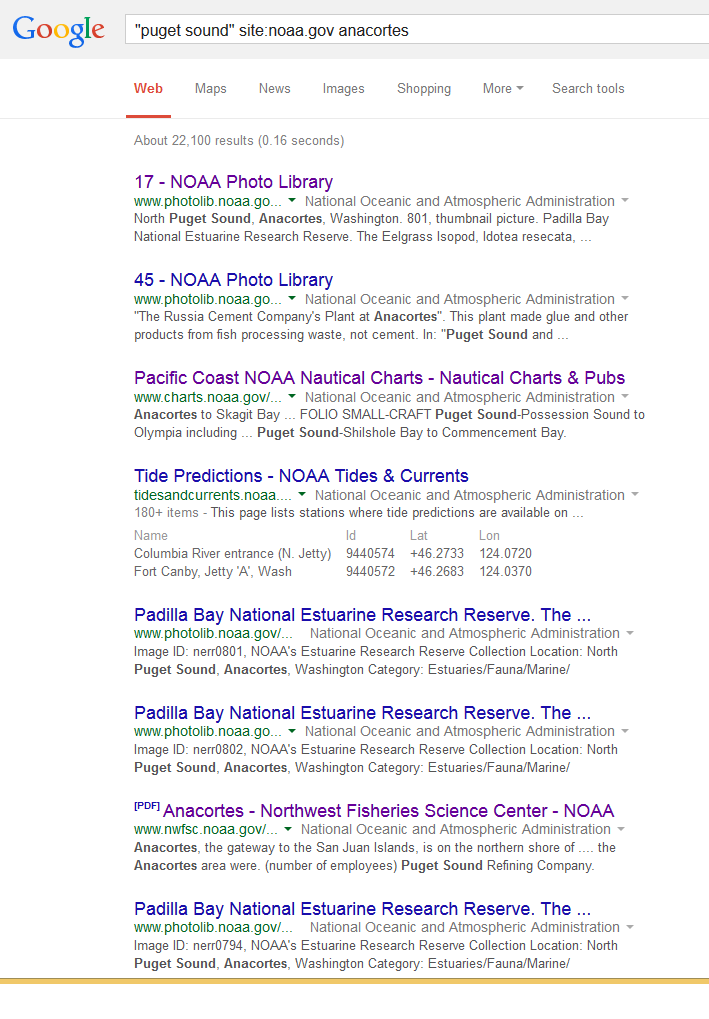Screen dimensions: 709x1019
Task: Click publisher name on Tide Predictions result
Action: (470, 495)
